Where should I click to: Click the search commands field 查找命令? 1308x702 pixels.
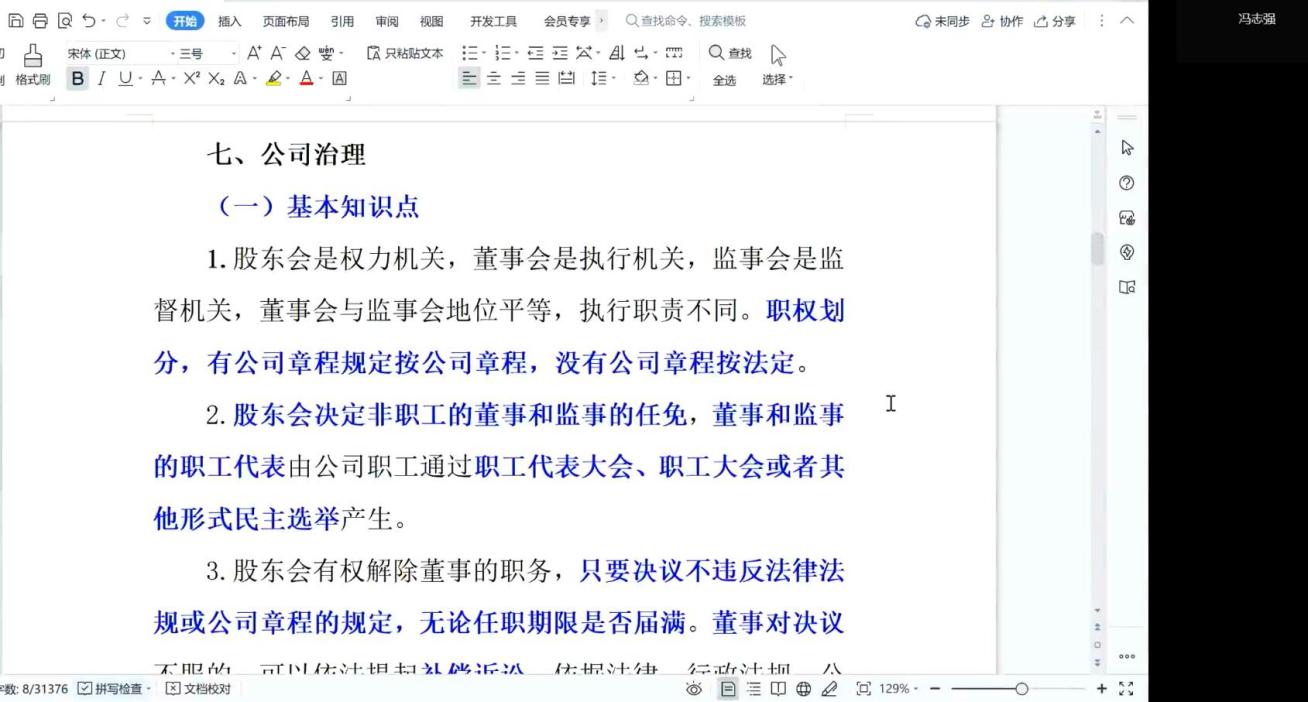(x=690, y=21)
